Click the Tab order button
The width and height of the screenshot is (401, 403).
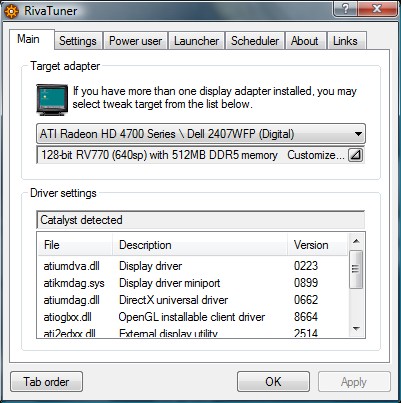(x=46, y=382)
